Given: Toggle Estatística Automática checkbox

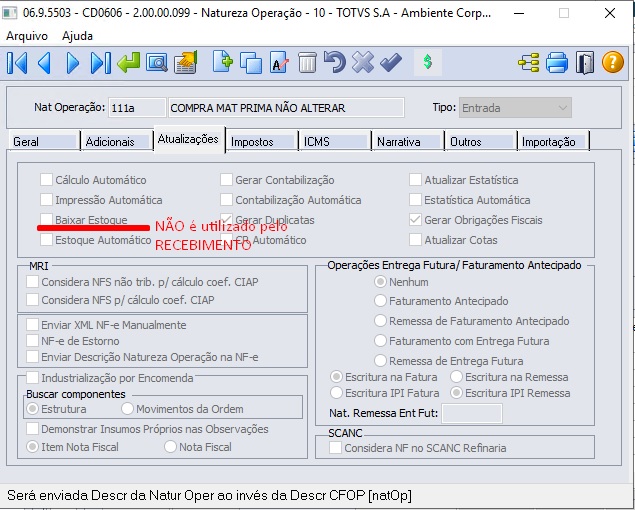Looking at the screenshot, I should [415, 199].
